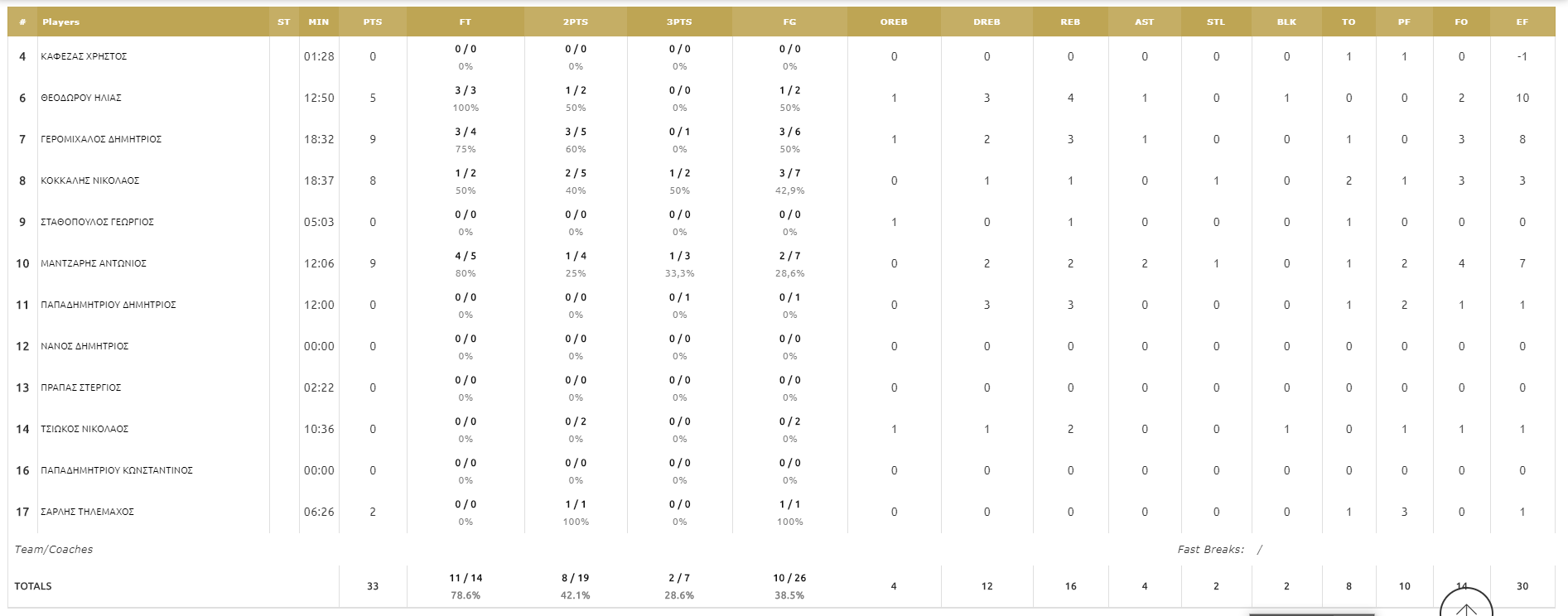Select the FT column header
The height and width of the screenshot is (616, 1568).
466,22
